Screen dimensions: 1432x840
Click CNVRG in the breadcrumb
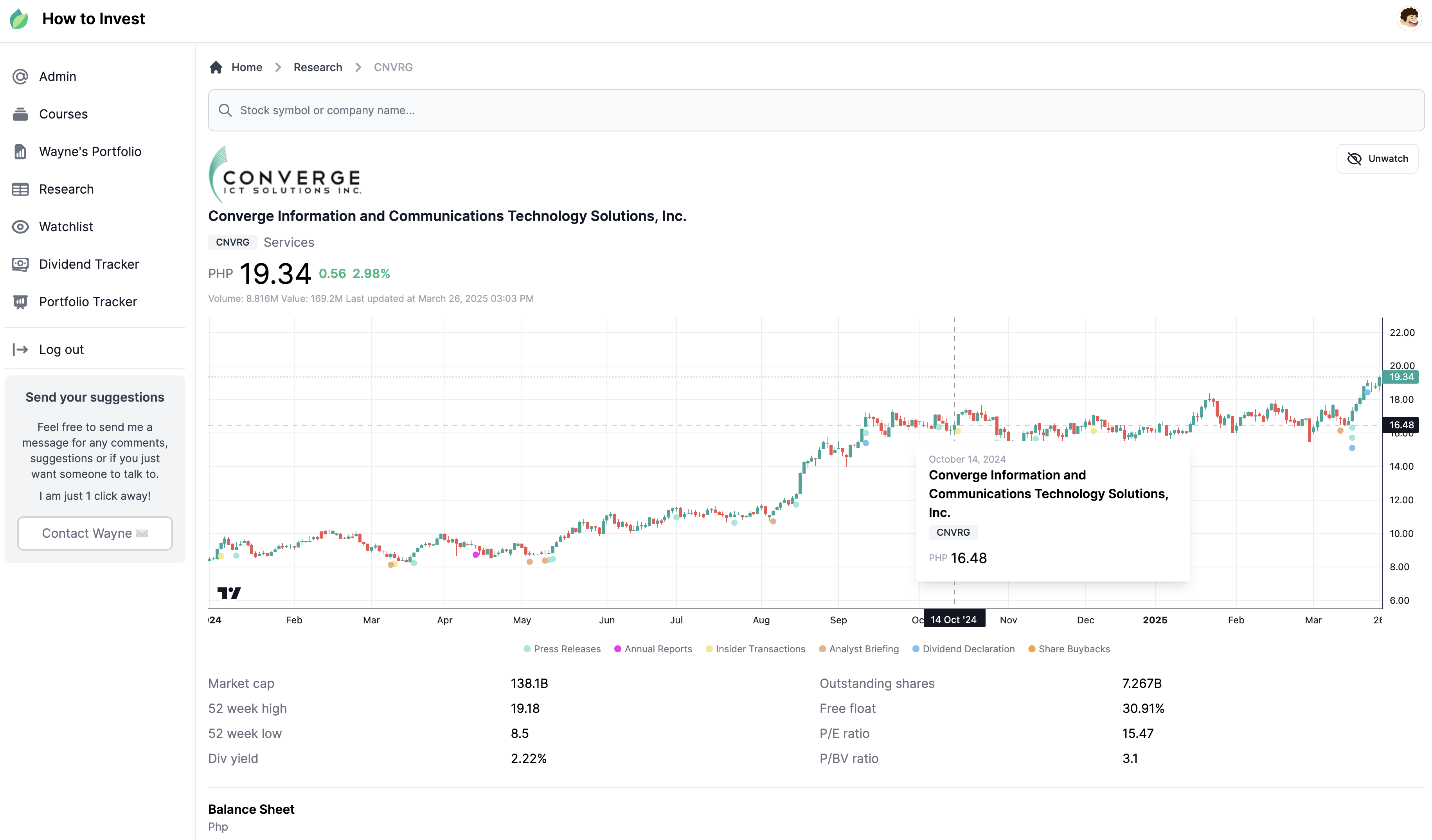click(393, 67)
